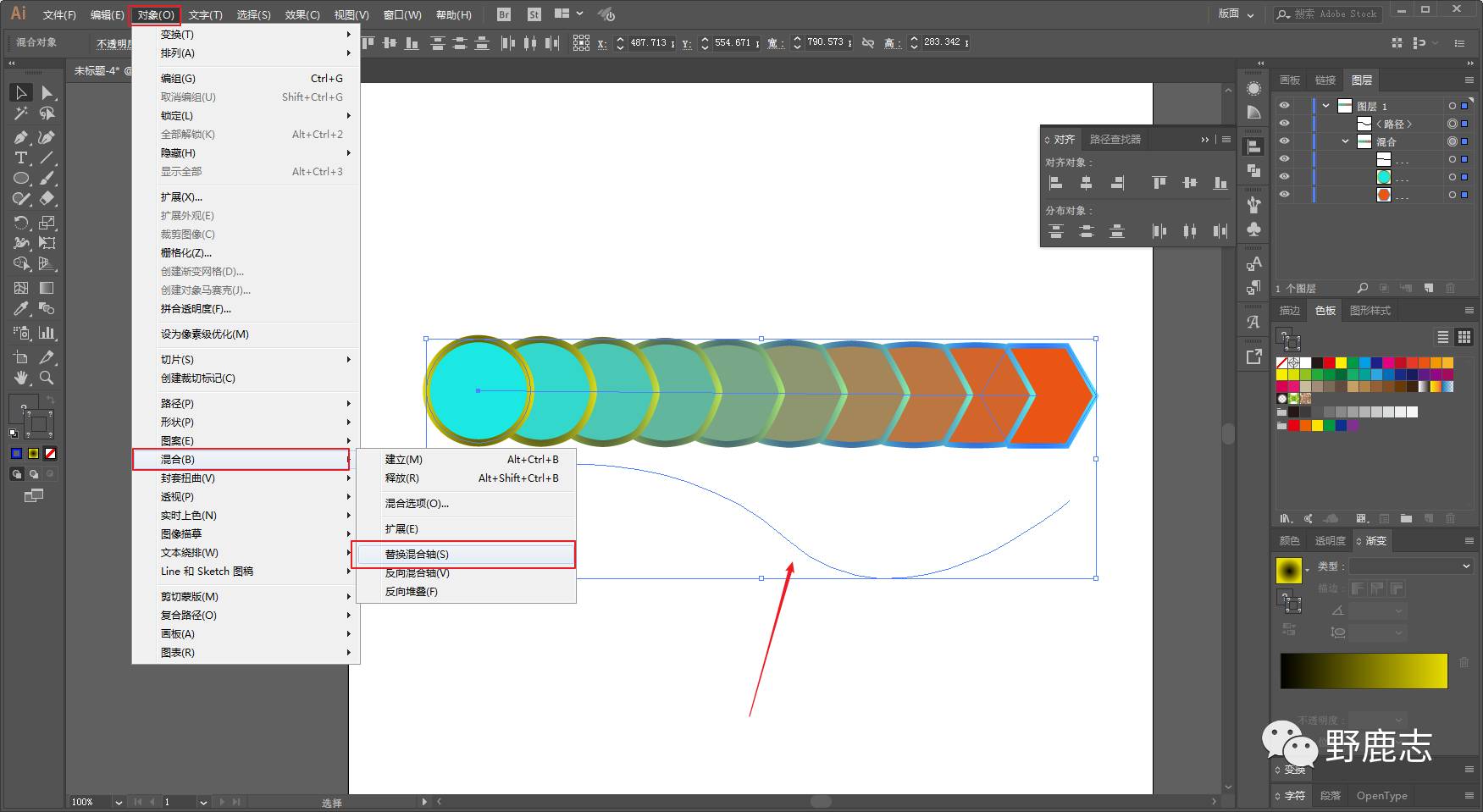Click the Adobe Stock search field
This screenshot has width=1483, height=812.
[1335, 14]
